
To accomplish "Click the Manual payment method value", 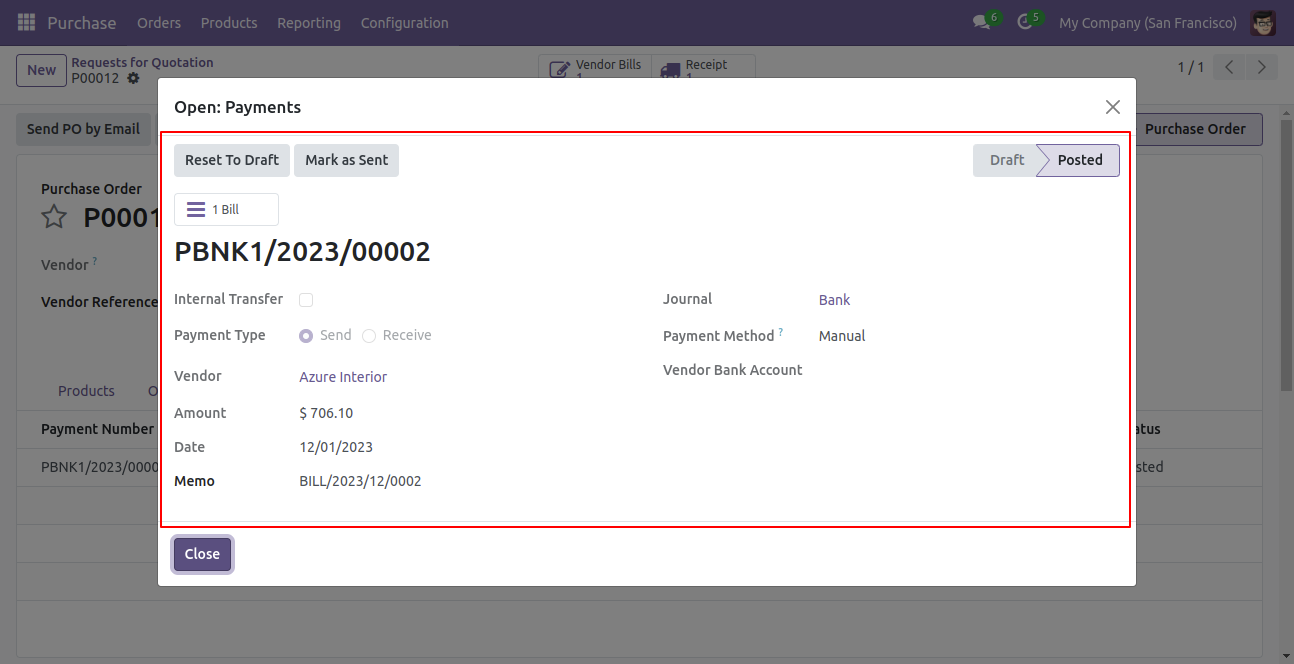I will tap(842, 336).
